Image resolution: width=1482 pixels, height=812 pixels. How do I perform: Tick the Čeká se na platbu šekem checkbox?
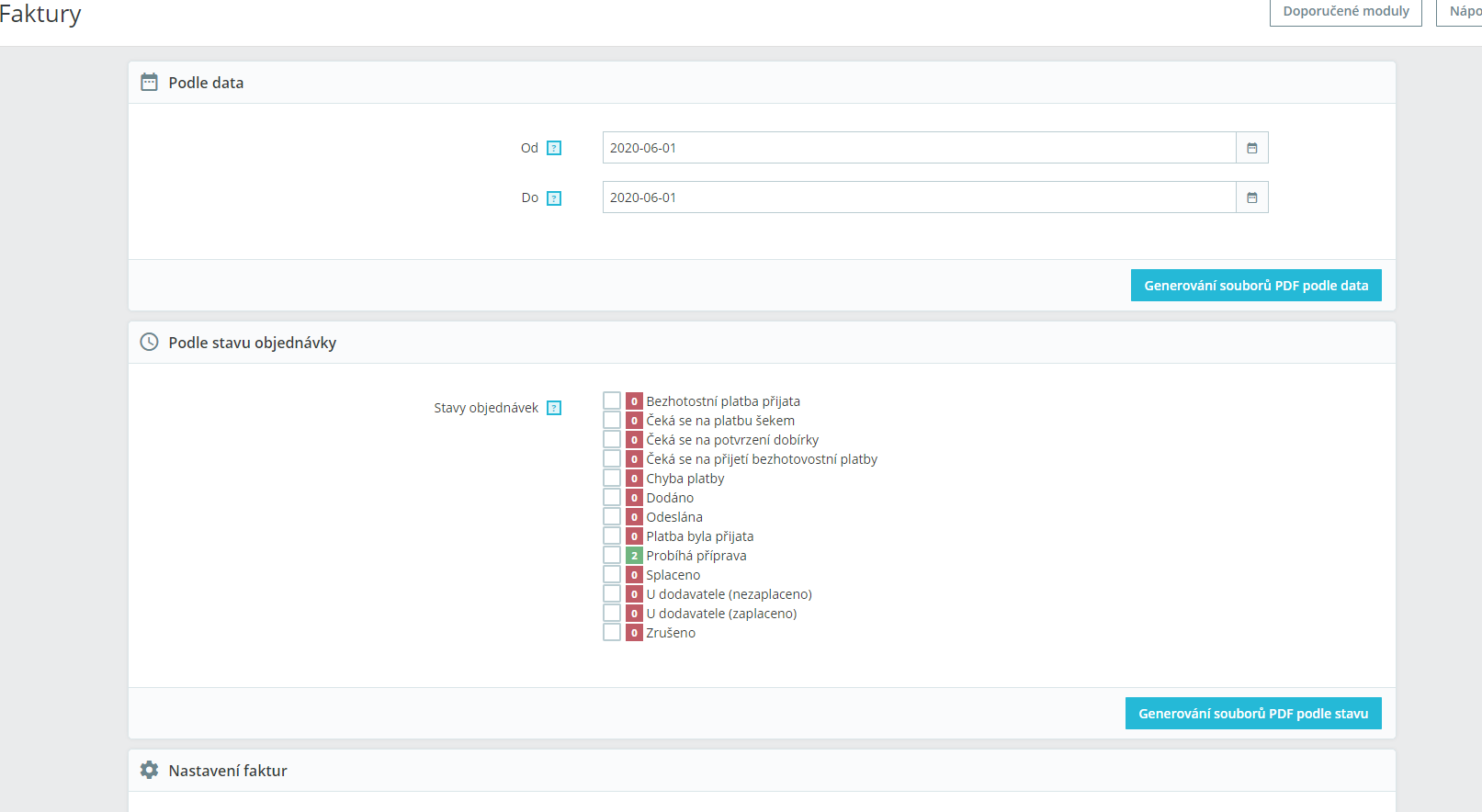tap(612, 420)
